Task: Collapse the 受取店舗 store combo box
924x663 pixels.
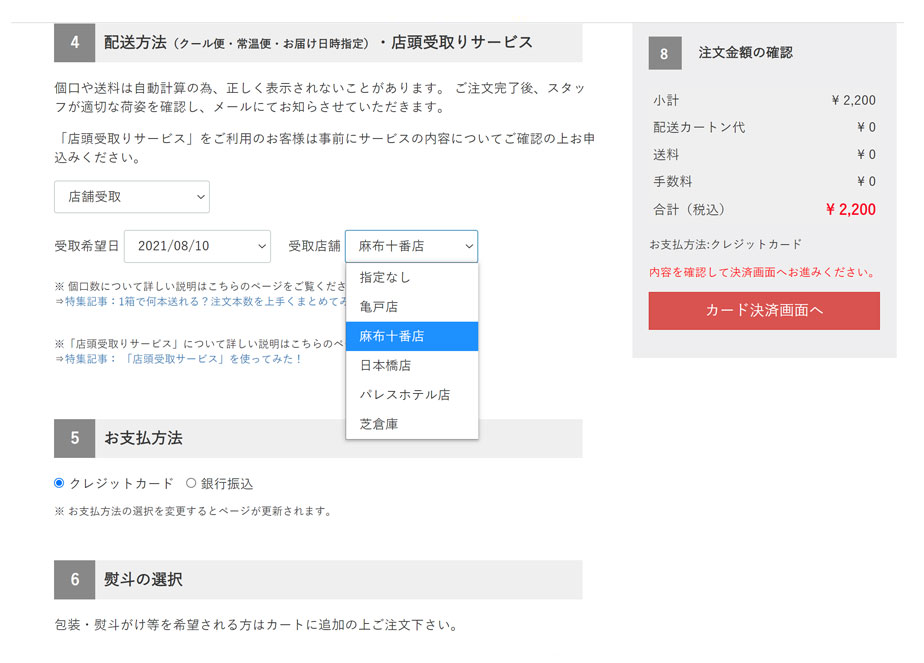Action: (x=411, y=246)
